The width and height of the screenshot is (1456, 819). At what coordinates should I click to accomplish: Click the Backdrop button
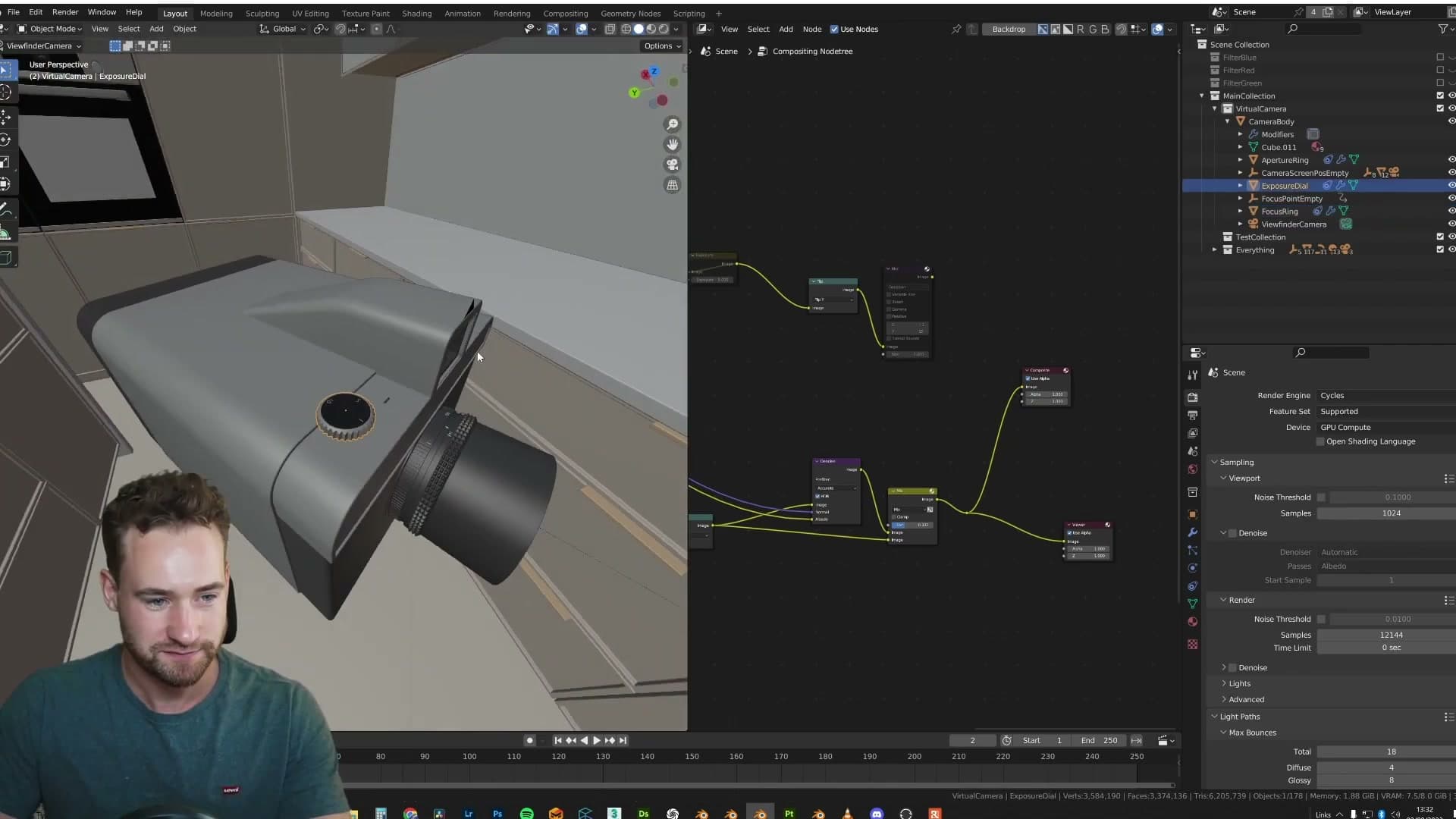(1009, 30)
